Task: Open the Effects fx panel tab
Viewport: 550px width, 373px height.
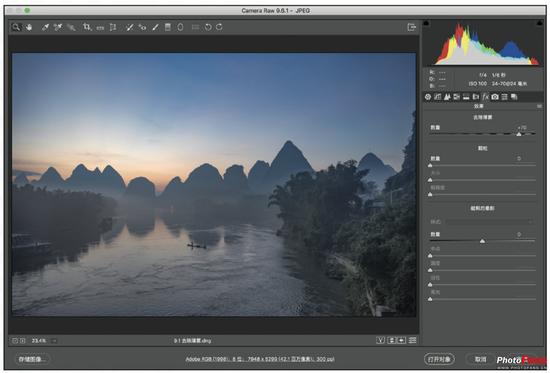Action: (485, 97)
